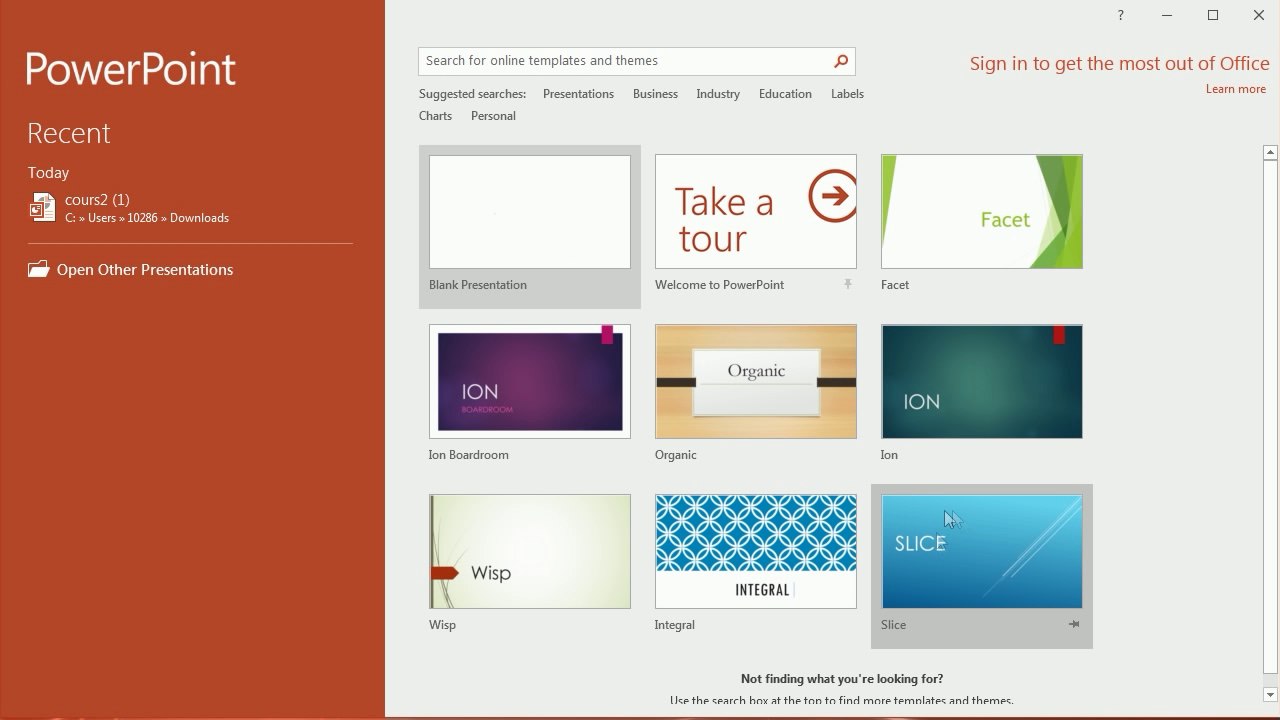This screenshot has height=720, width=1280.
Task: Choose the Education suggested search
Action: (785, 94)
